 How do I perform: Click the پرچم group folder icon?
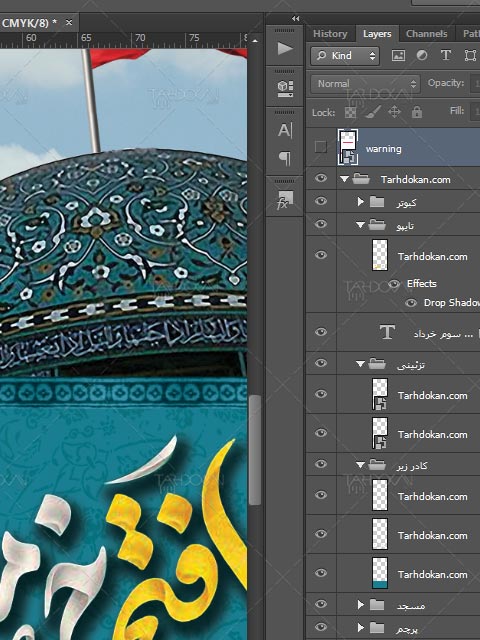point(377,627)
